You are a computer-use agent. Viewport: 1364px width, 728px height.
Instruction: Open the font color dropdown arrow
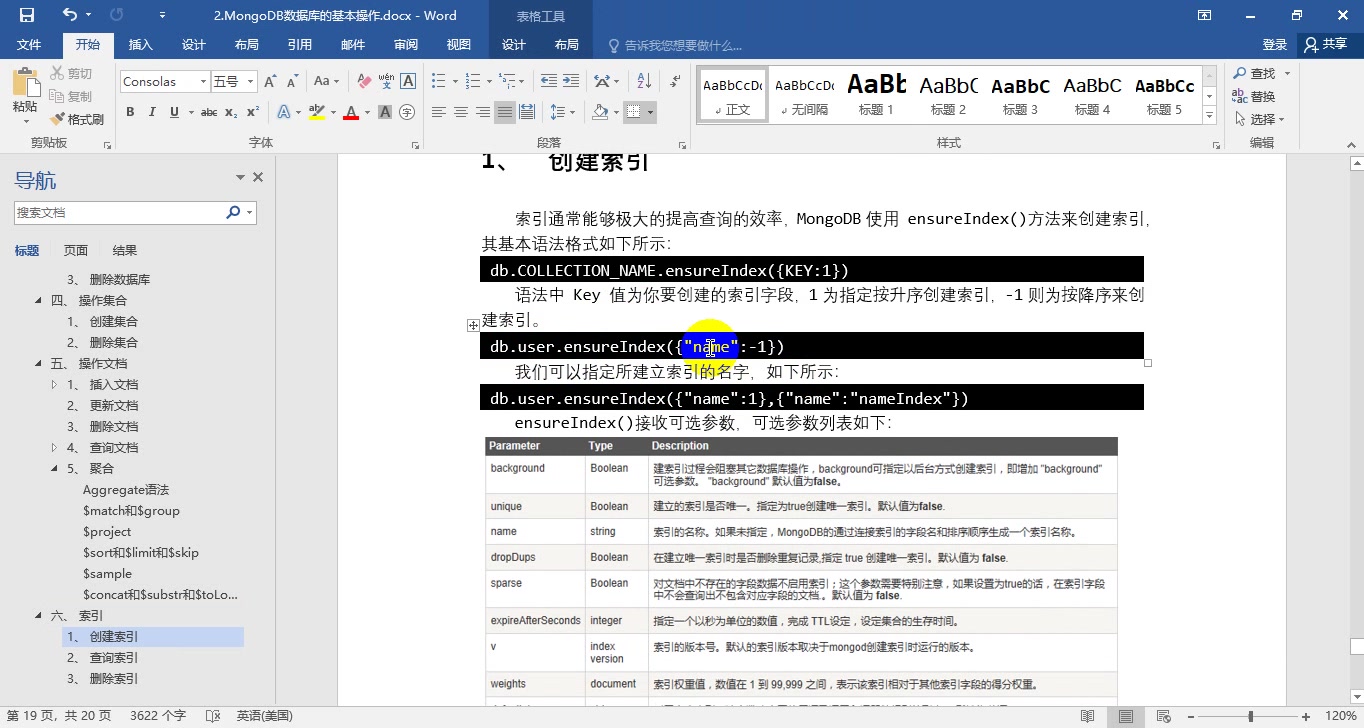[366, 112]
